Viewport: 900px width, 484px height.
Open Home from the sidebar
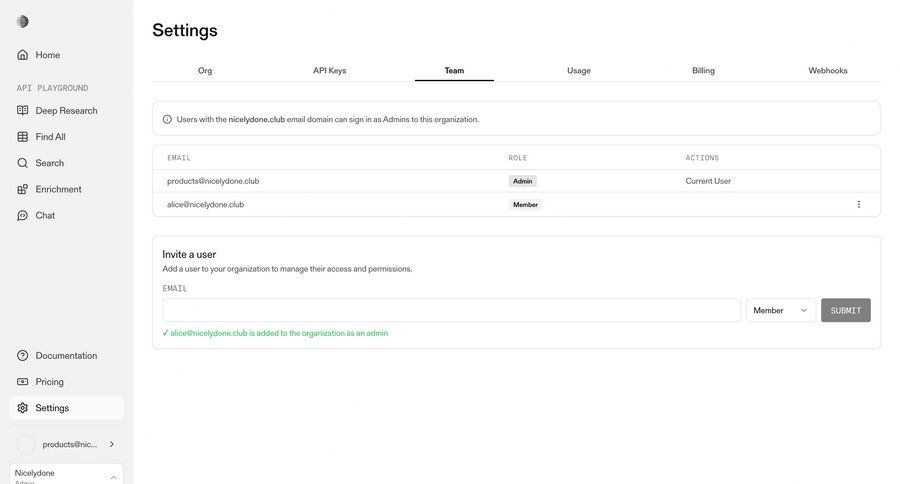click(x=47, y=55)
